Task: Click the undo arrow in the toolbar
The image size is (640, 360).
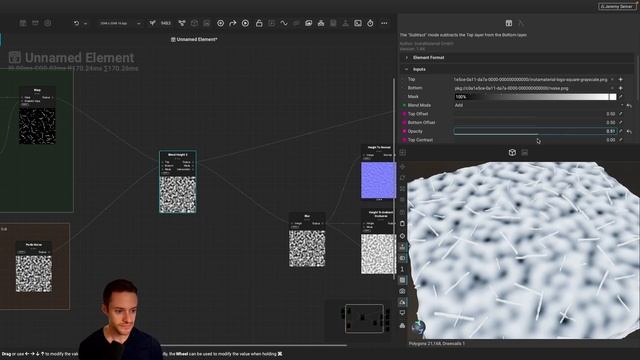Action: click(76, 23)
